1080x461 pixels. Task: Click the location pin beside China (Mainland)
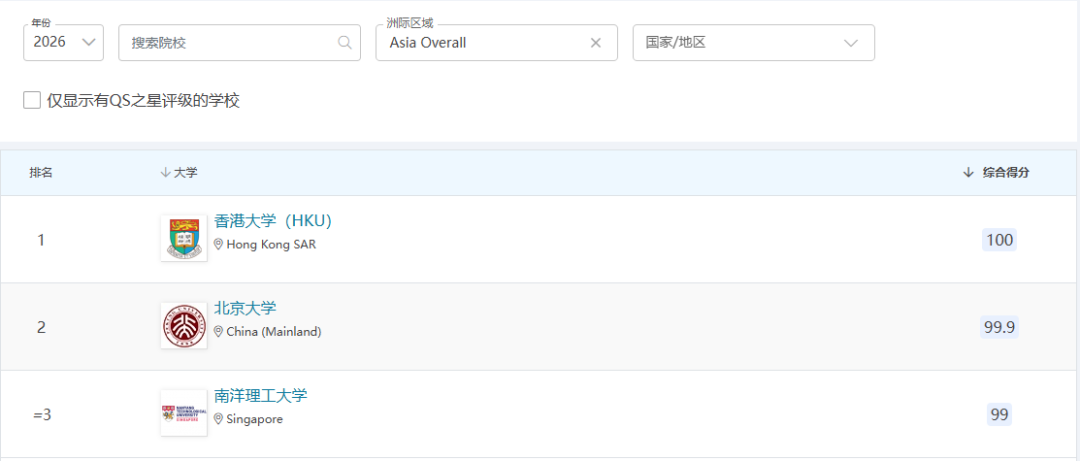pyautogui.click(x=219, y=332)
